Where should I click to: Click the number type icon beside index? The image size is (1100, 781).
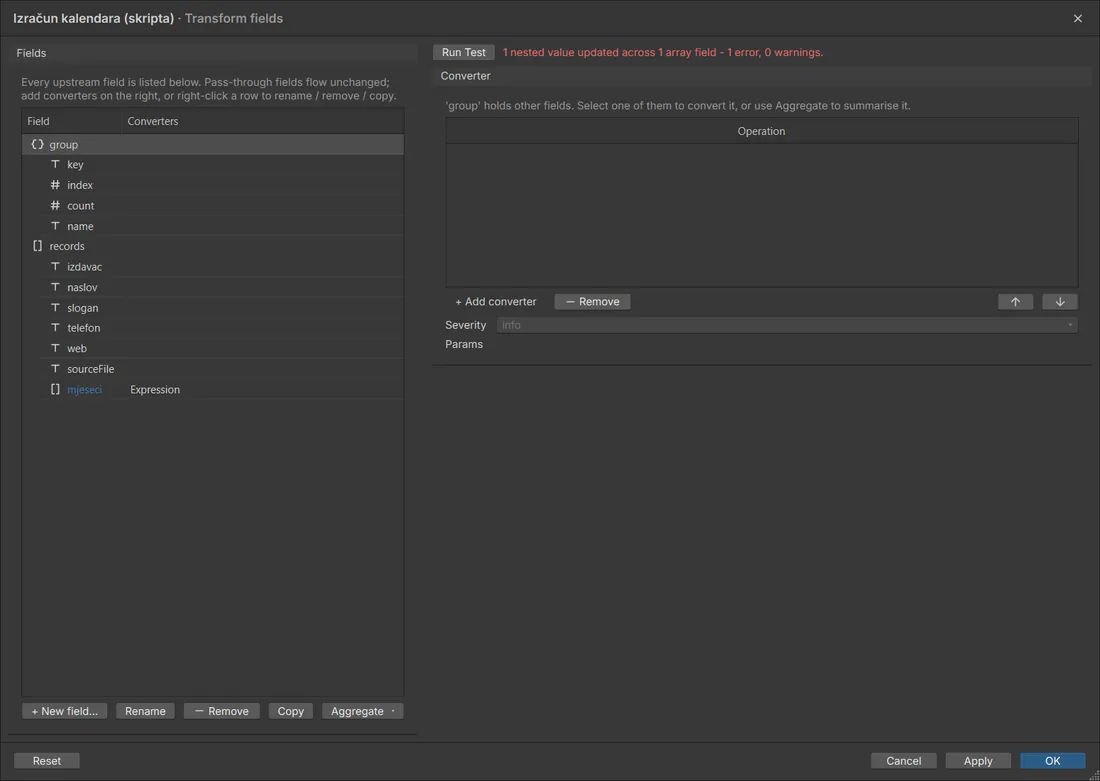coord(55,185)
